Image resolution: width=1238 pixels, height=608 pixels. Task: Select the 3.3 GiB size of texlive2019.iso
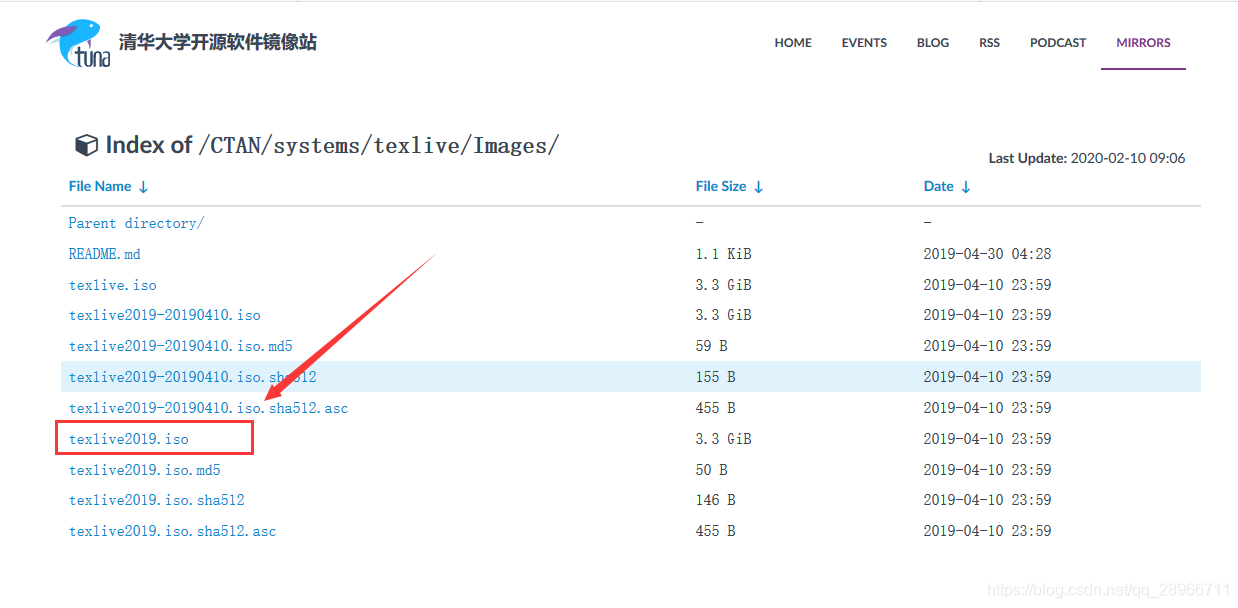(723, 439)
